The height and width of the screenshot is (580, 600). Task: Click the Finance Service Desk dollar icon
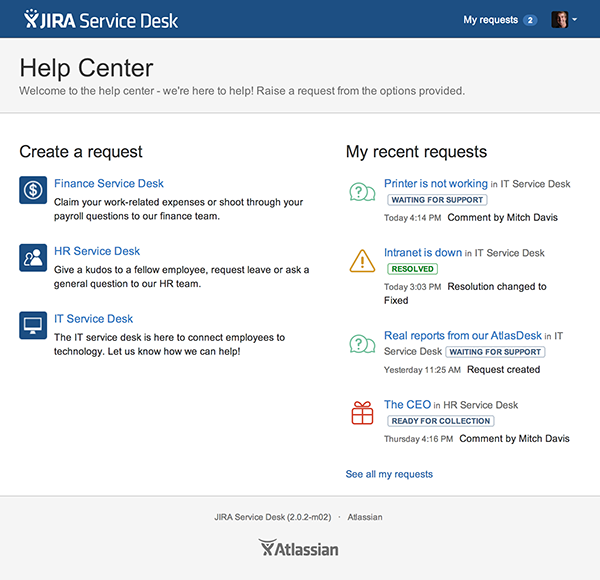[x=33, y=189]
